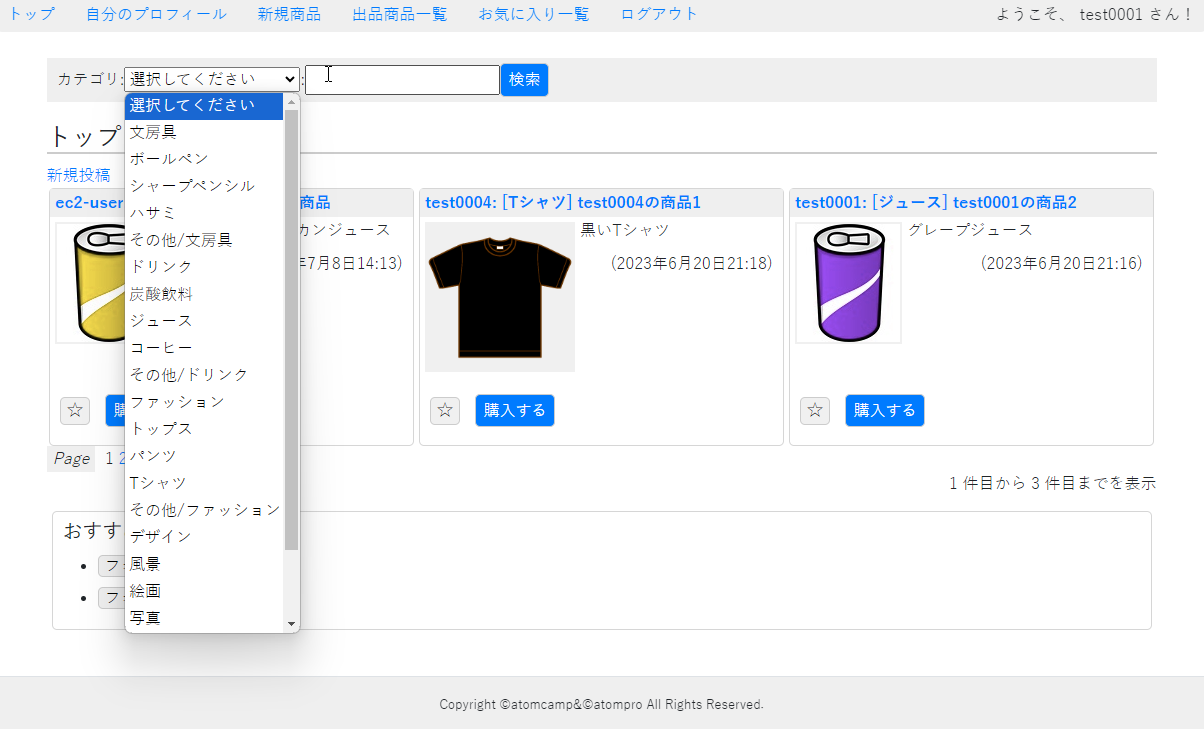Image resolution: width=1204 pixels, height=729 pixels.
Task: Open 出品商品一覧 in the top navigation
Action: [x=400, y=14]
